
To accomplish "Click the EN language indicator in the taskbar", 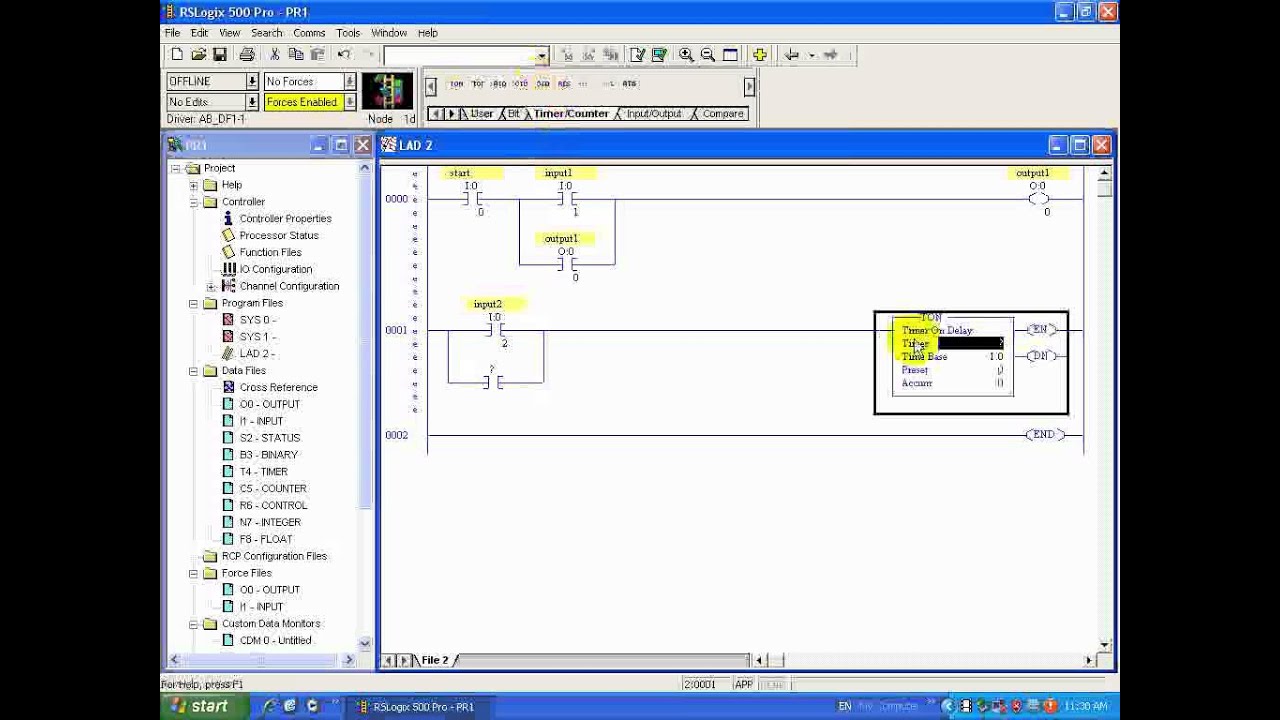I will tap(845, 707).
